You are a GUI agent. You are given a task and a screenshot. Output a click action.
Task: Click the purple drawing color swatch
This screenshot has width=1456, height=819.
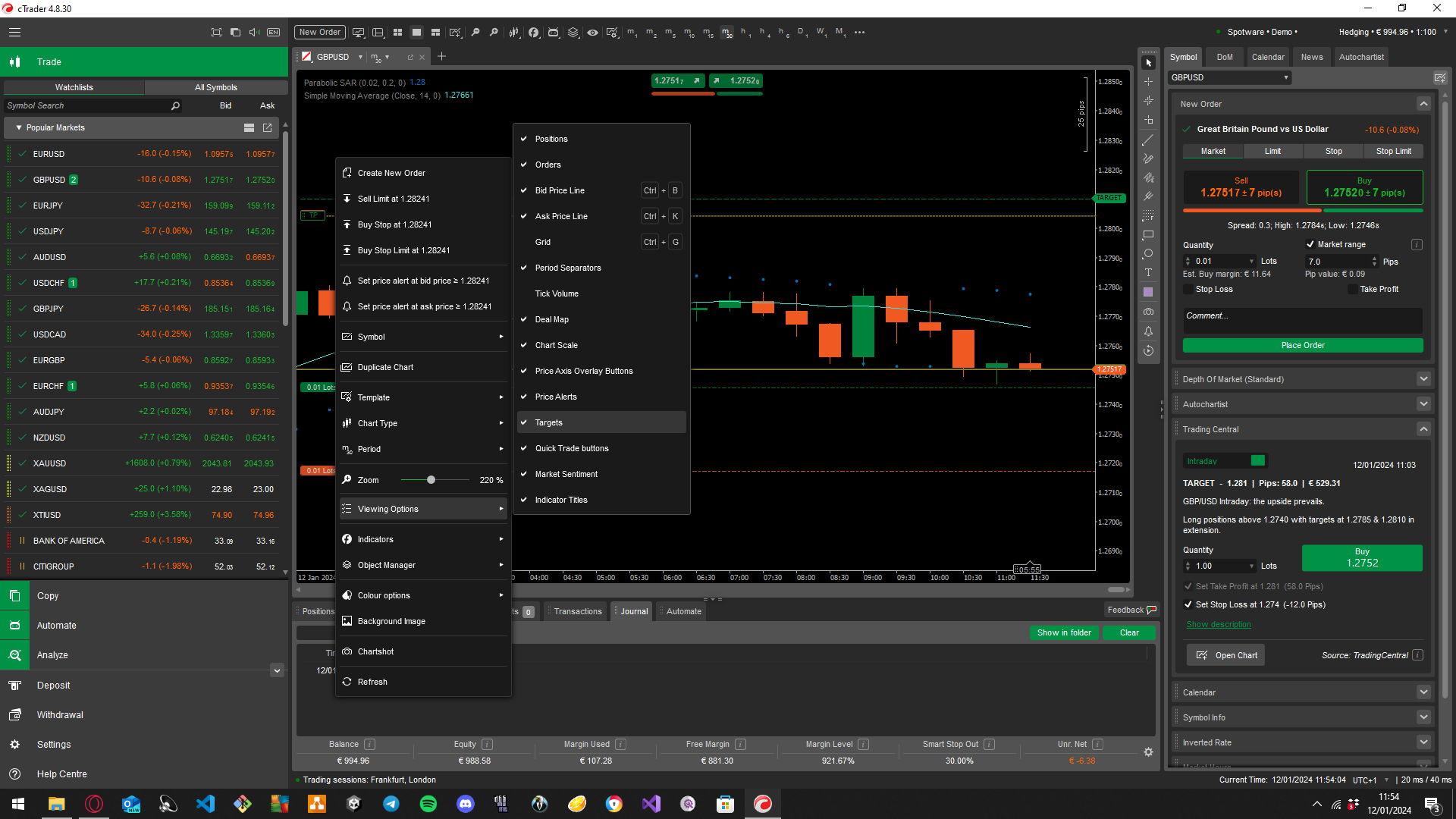[1148, 292]
